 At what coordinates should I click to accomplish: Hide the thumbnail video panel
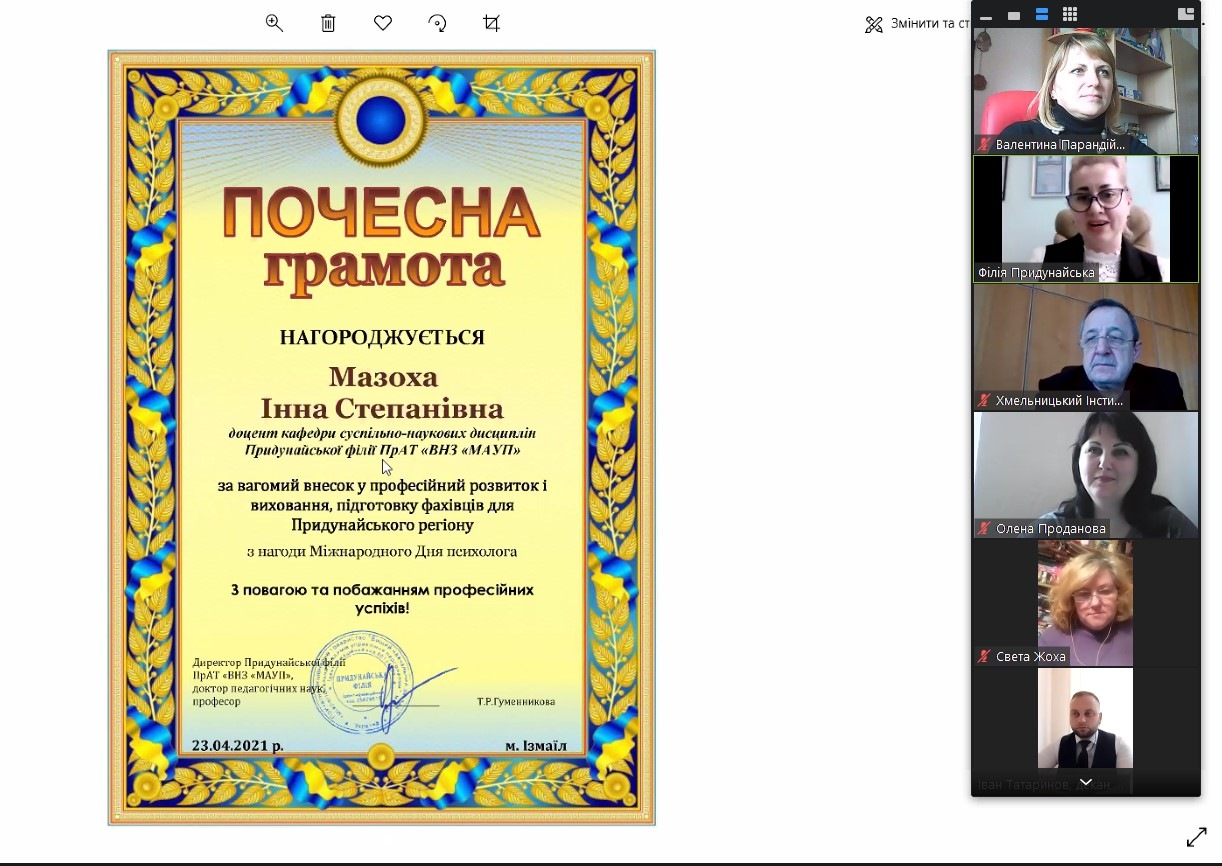986,15
